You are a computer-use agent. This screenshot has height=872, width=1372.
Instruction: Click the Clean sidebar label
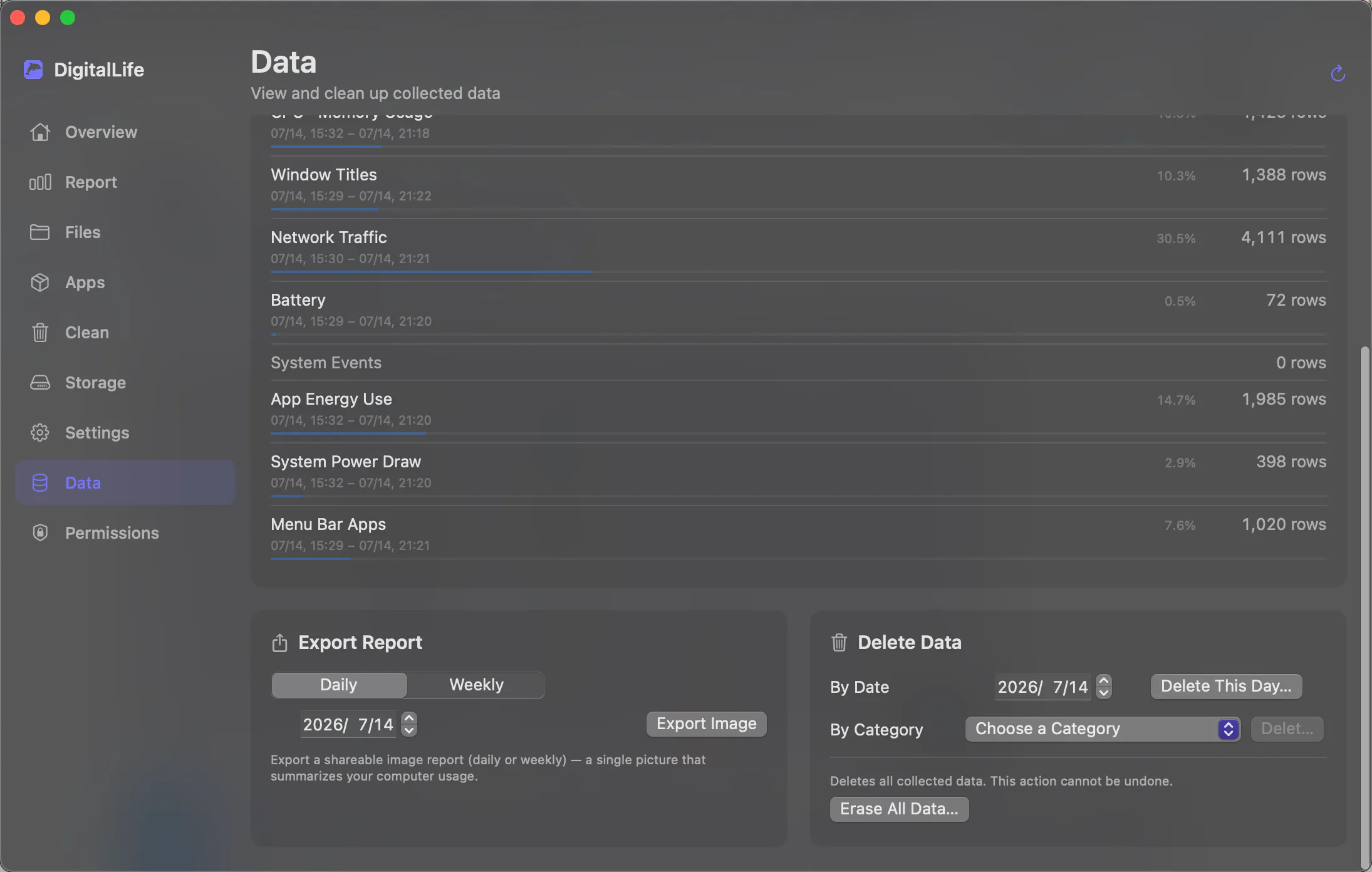point(87,333)
